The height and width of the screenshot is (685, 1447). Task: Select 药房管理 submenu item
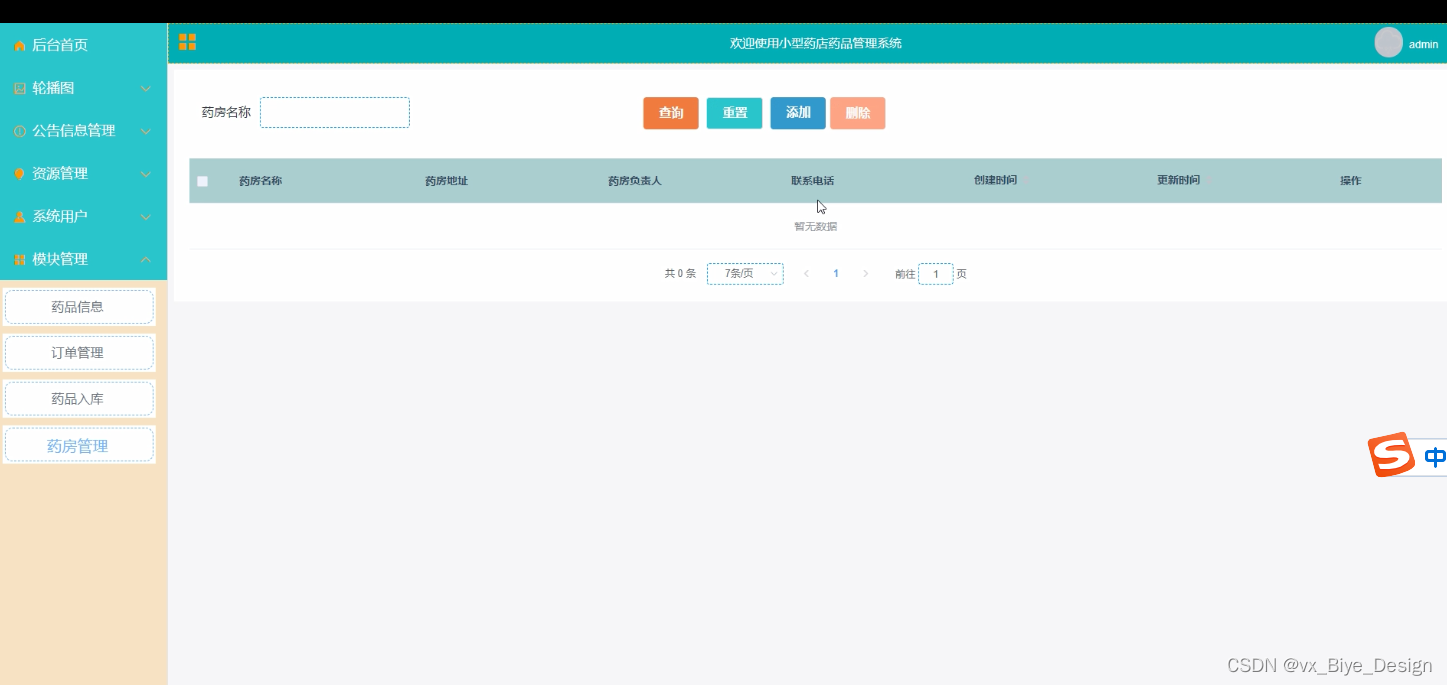coord(79,445)
